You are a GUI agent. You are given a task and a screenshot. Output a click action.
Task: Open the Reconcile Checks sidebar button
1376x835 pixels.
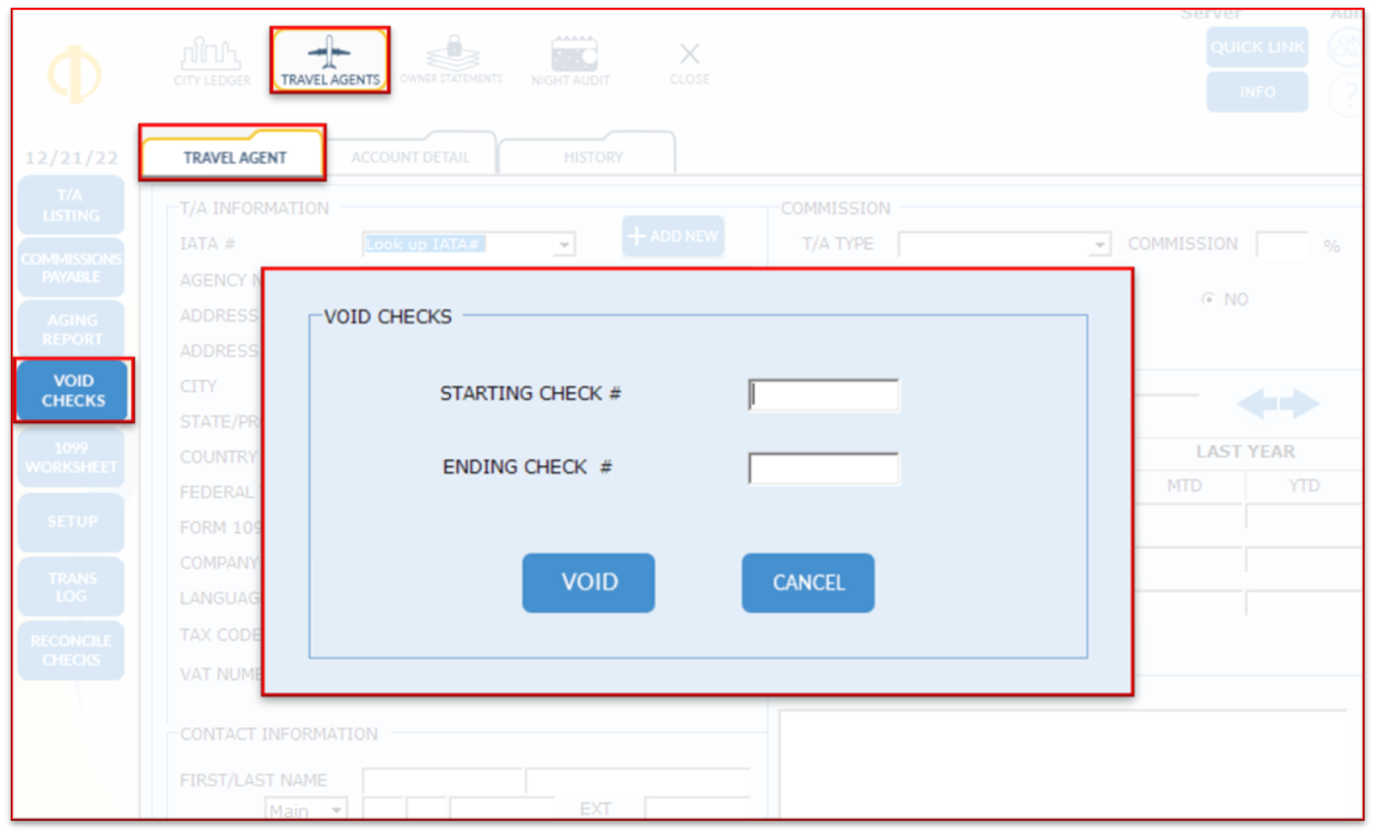coord(71,651)
